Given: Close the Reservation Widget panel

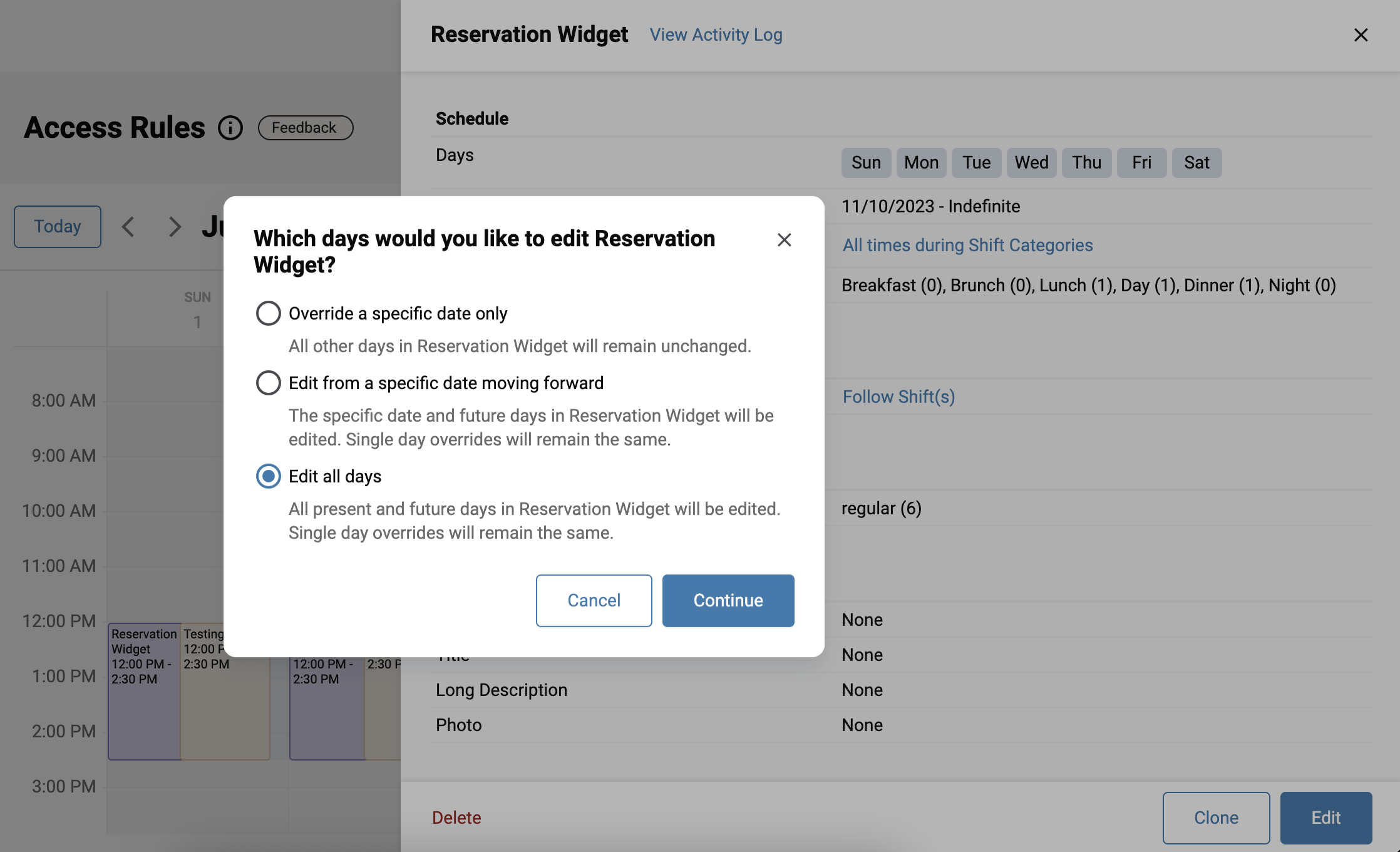Looking at the screenshot, I should (1361, 35).
